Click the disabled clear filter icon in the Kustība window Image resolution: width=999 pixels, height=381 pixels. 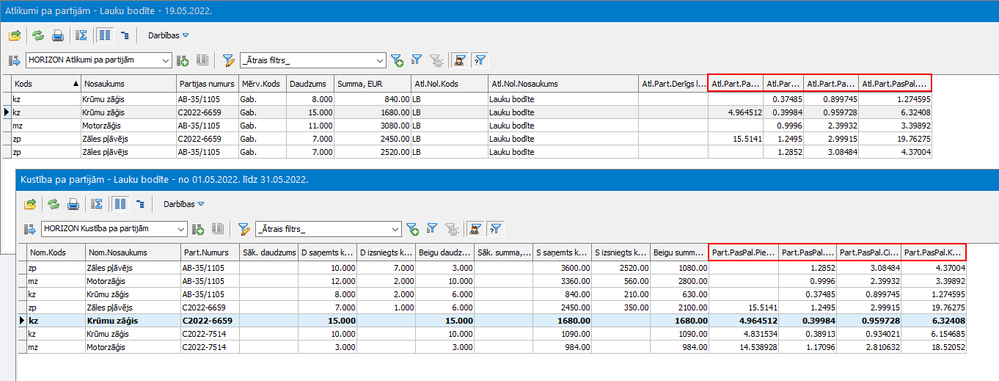pos(452,229)
